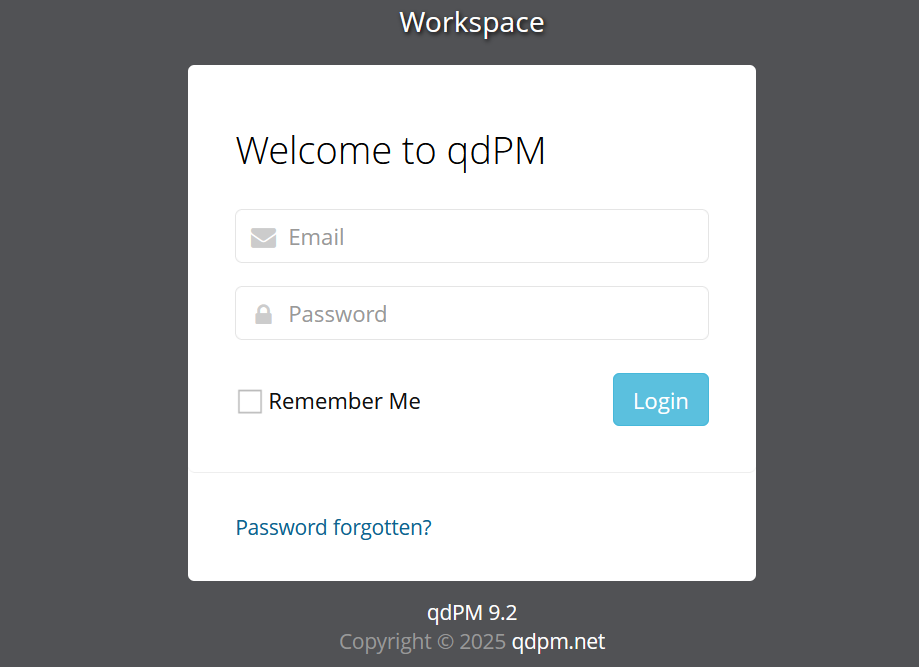
Task: Click the right end of Password field
Action: [x=690, y=314]
